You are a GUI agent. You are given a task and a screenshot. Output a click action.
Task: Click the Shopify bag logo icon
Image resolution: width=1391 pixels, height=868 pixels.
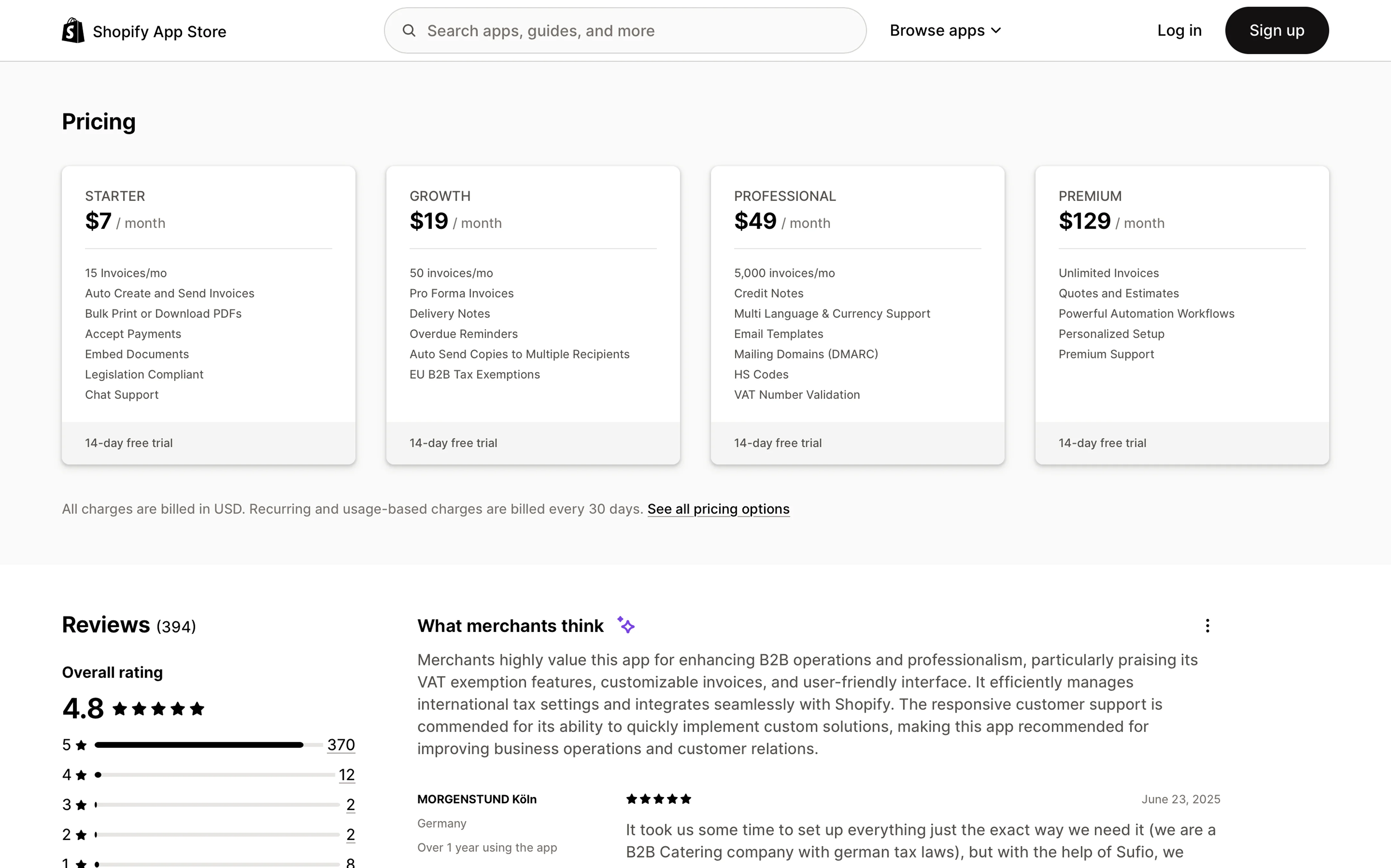73,31
